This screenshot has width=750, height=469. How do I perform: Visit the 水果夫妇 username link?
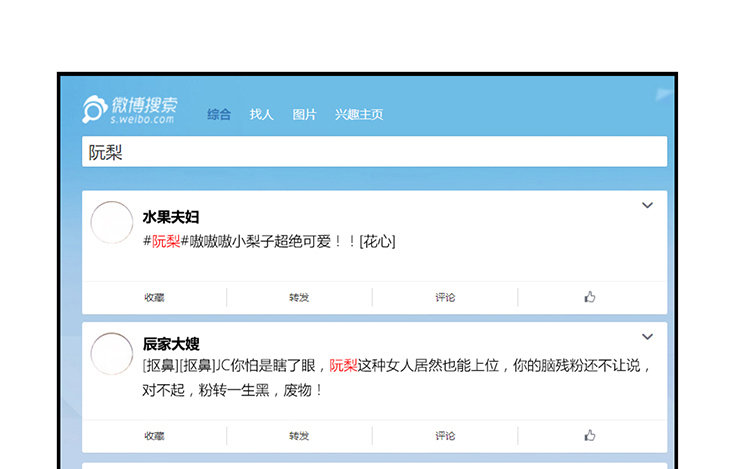coord(171,216)
